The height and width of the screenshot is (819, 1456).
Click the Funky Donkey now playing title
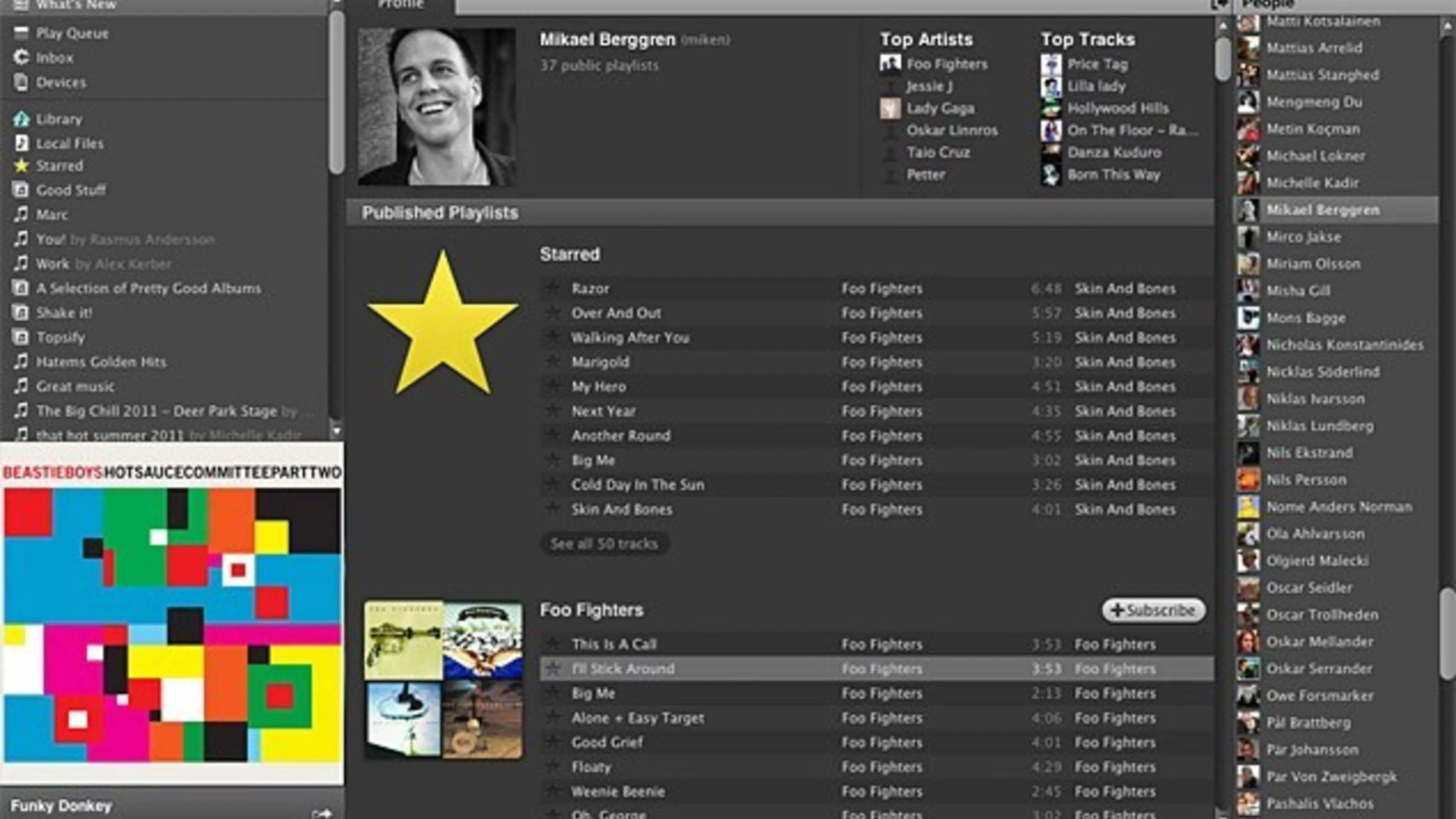click(61, 805)
